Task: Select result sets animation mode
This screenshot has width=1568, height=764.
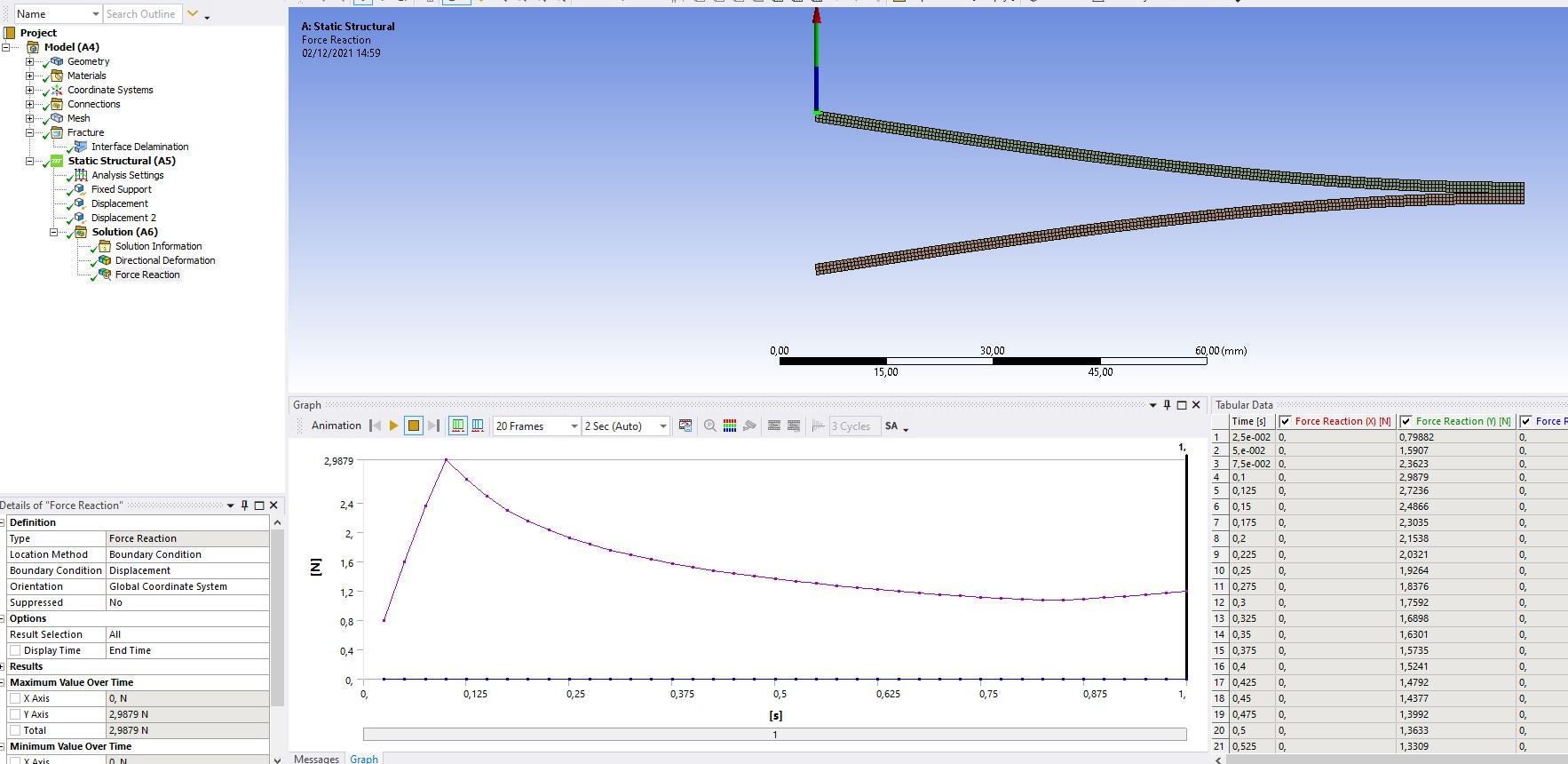Action: 478,426
